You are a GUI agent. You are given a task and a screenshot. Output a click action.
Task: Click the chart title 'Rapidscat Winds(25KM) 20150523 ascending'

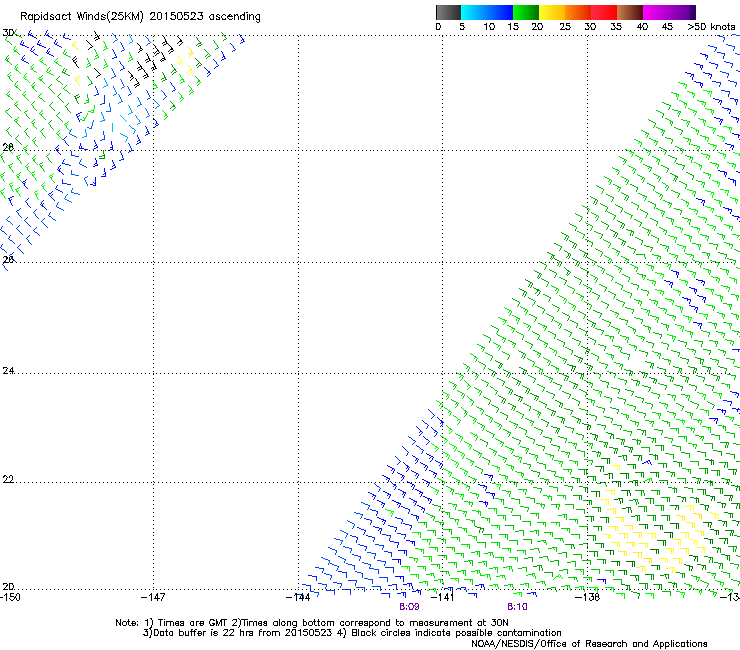(x=140, y=17)
